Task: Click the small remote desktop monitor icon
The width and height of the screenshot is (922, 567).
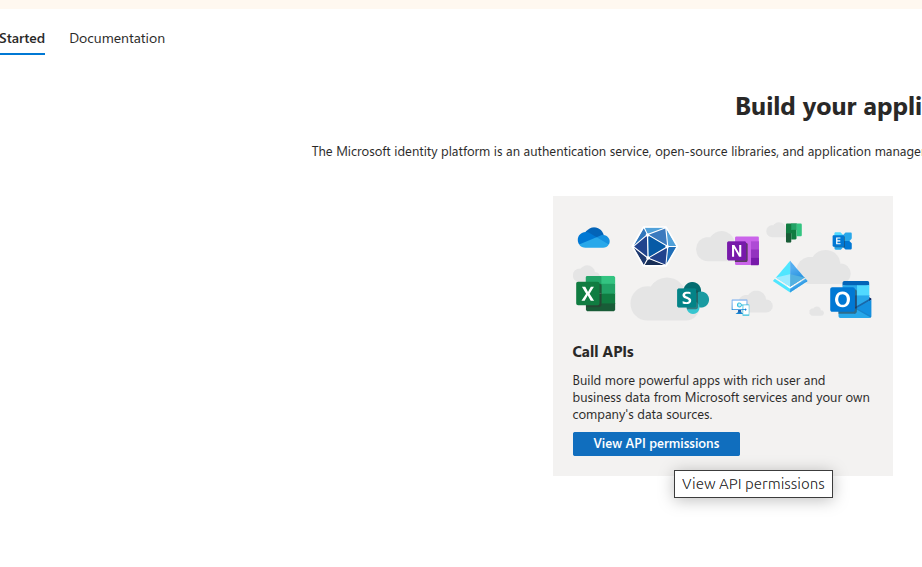Action: click(x=740, y=307)
